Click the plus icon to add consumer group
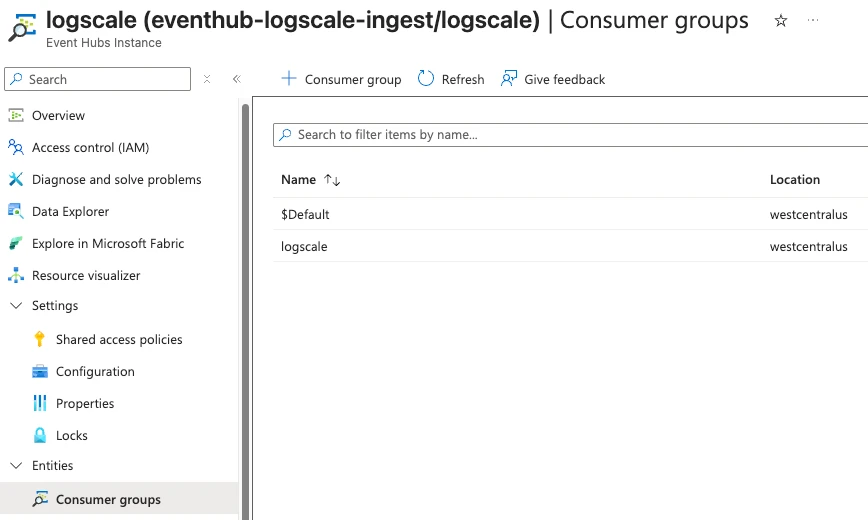 [x=289, y=79]
